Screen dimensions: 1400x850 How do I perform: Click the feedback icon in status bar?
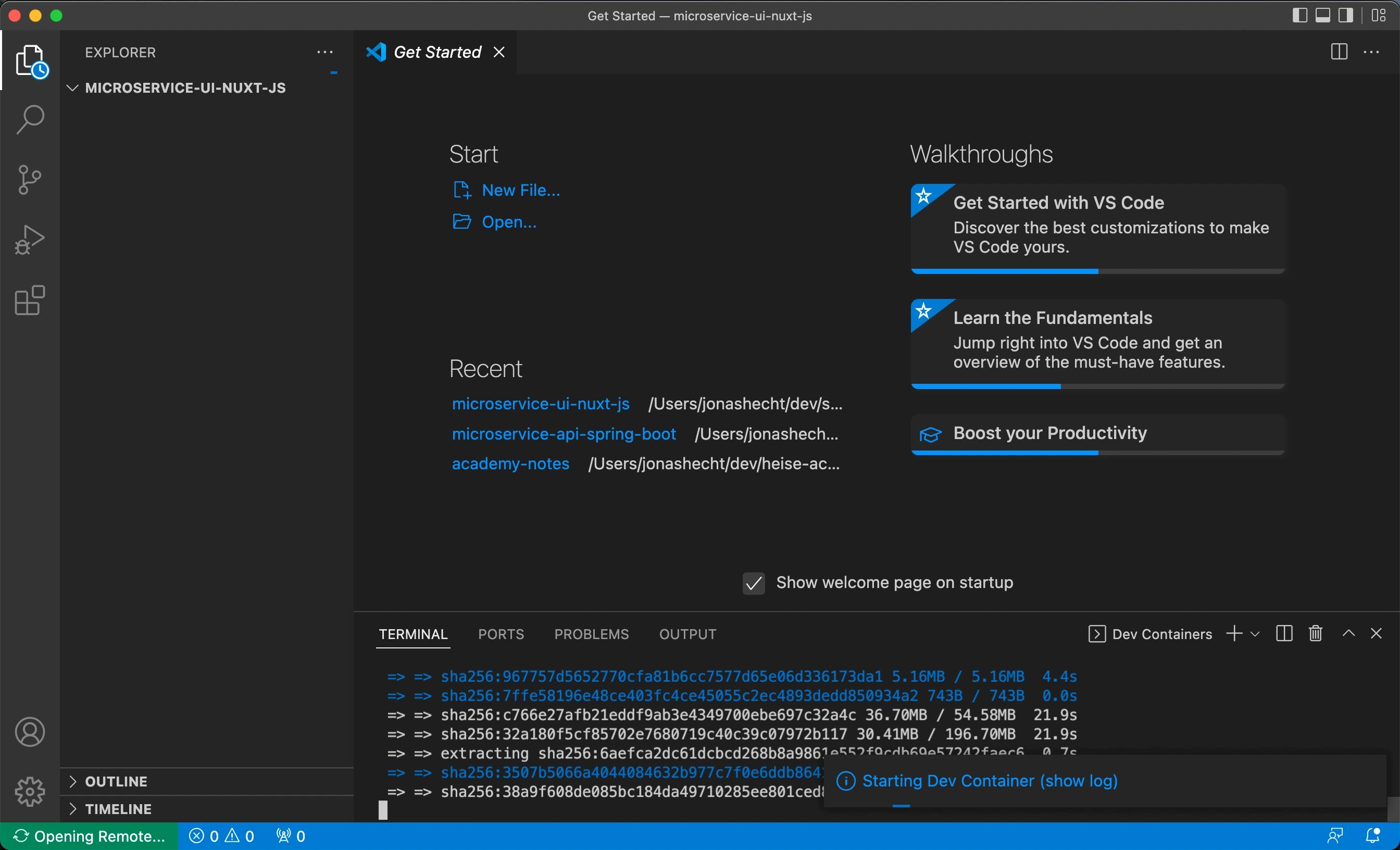(x=1335, y=836)
